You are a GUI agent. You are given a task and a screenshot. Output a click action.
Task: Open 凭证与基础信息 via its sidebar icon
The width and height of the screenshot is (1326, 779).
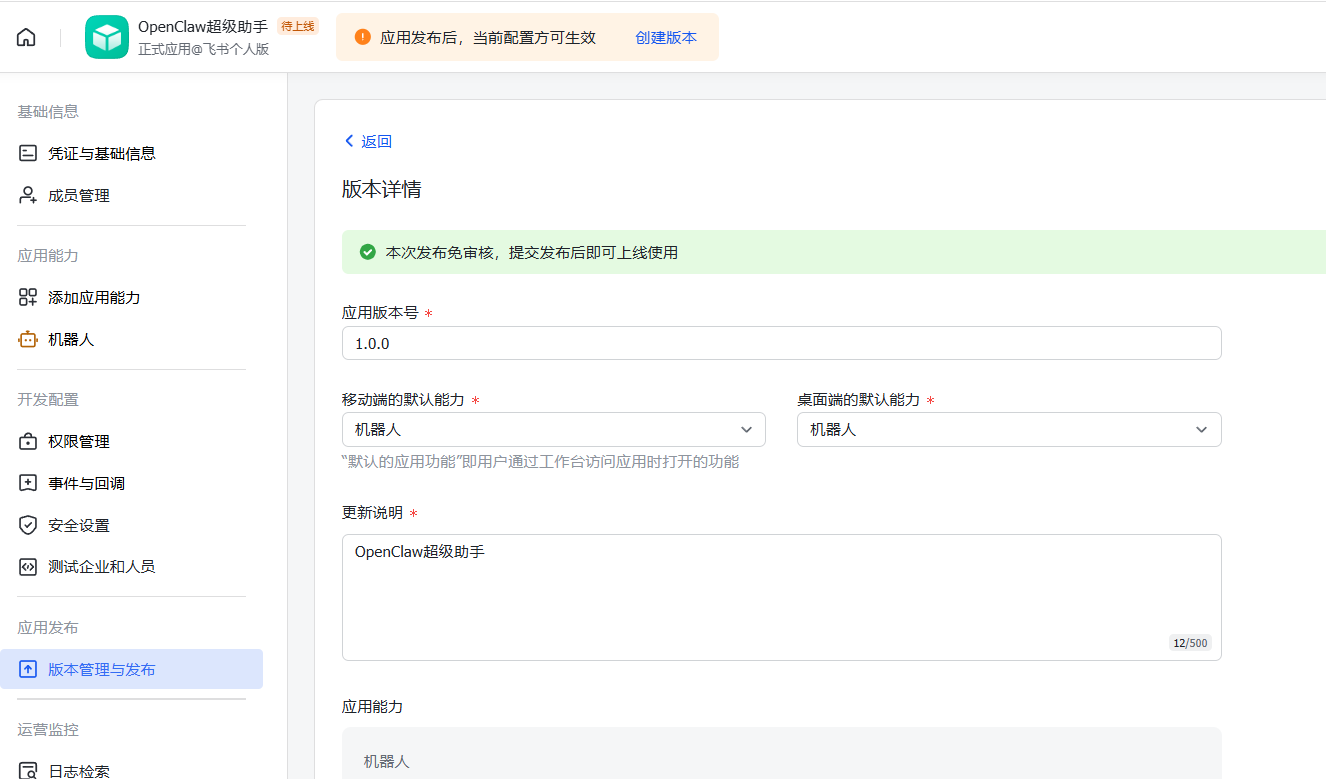click(28, 152)
